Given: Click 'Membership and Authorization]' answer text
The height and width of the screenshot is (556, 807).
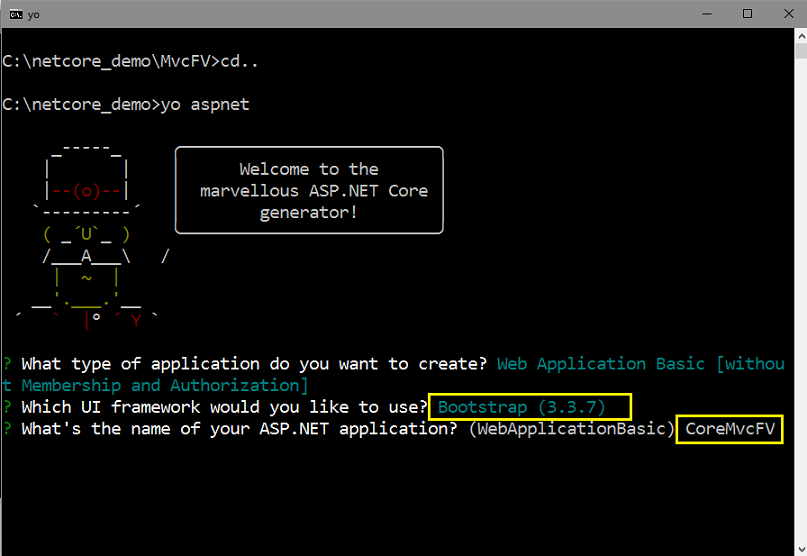Looking at the screenshot, I should pos(165,386).
